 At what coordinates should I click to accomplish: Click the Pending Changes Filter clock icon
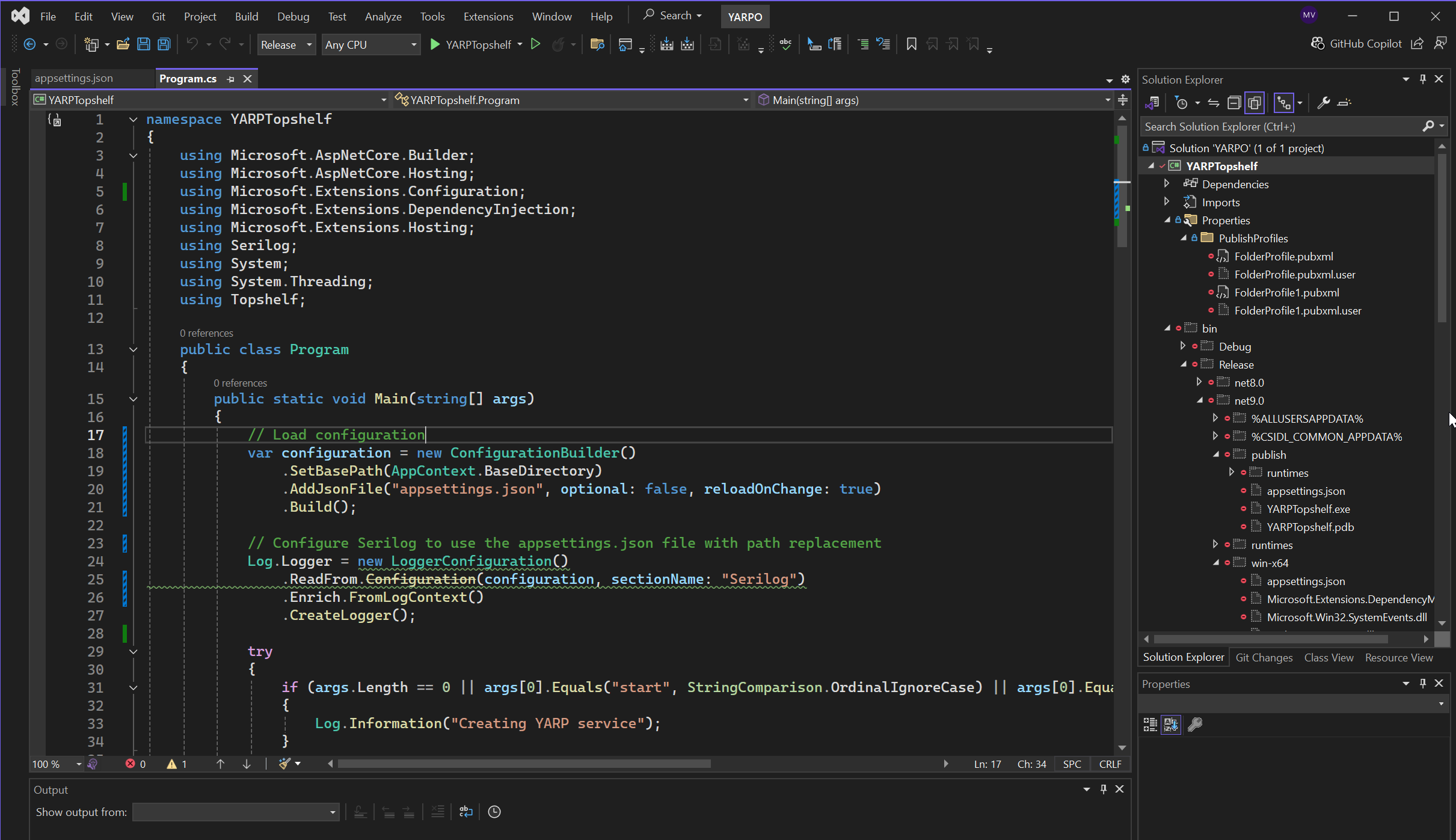1181,103
